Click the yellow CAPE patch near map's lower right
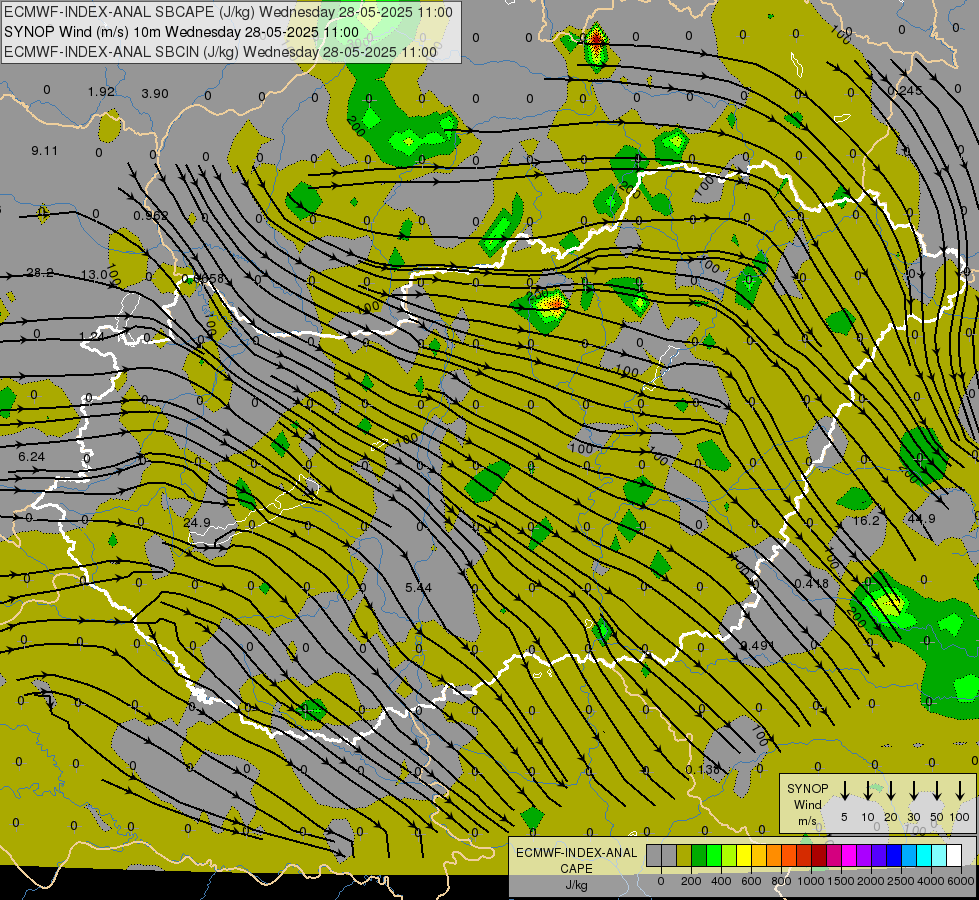The image size is (979, 900). click(888, 603)
